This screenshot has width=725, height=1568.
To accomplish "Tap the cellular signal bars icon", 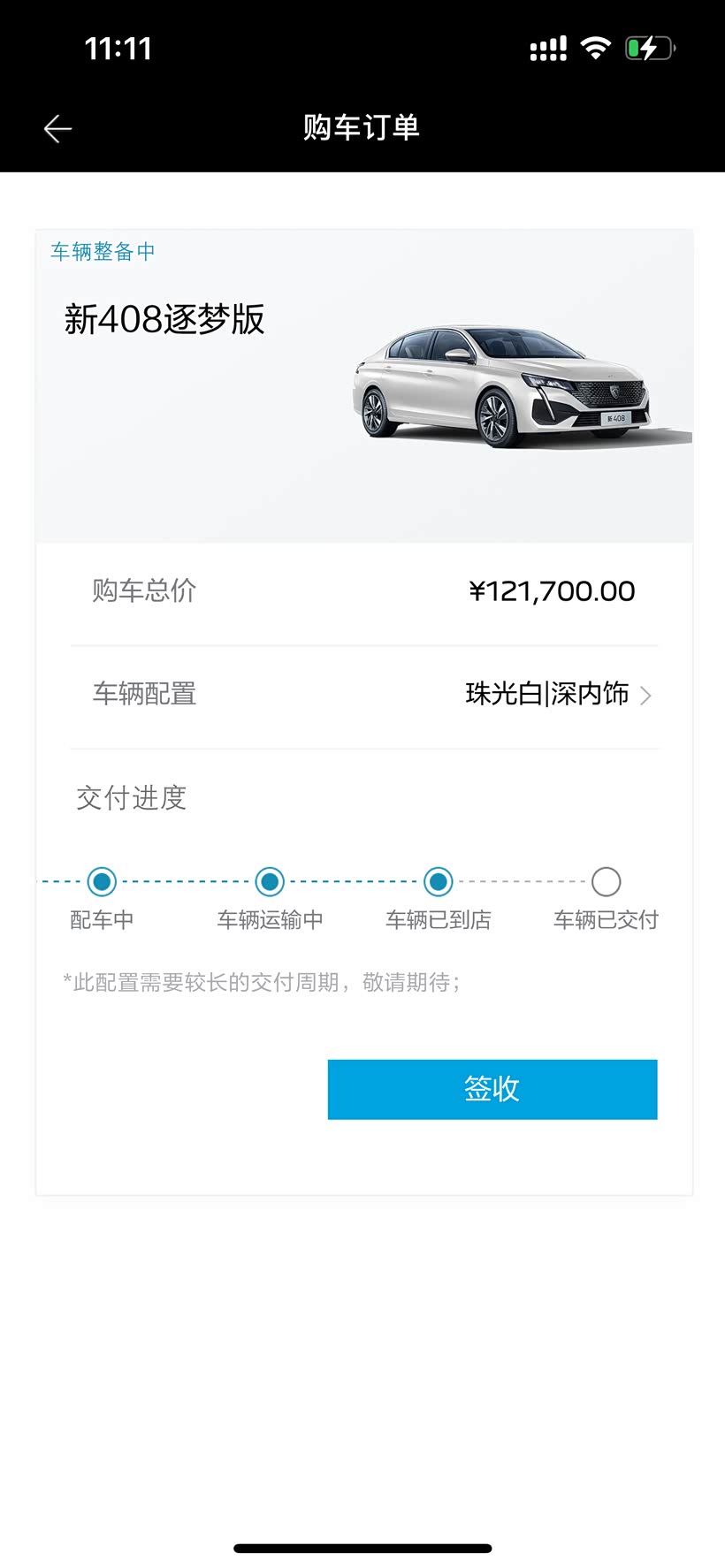I will tap(548, 49).
